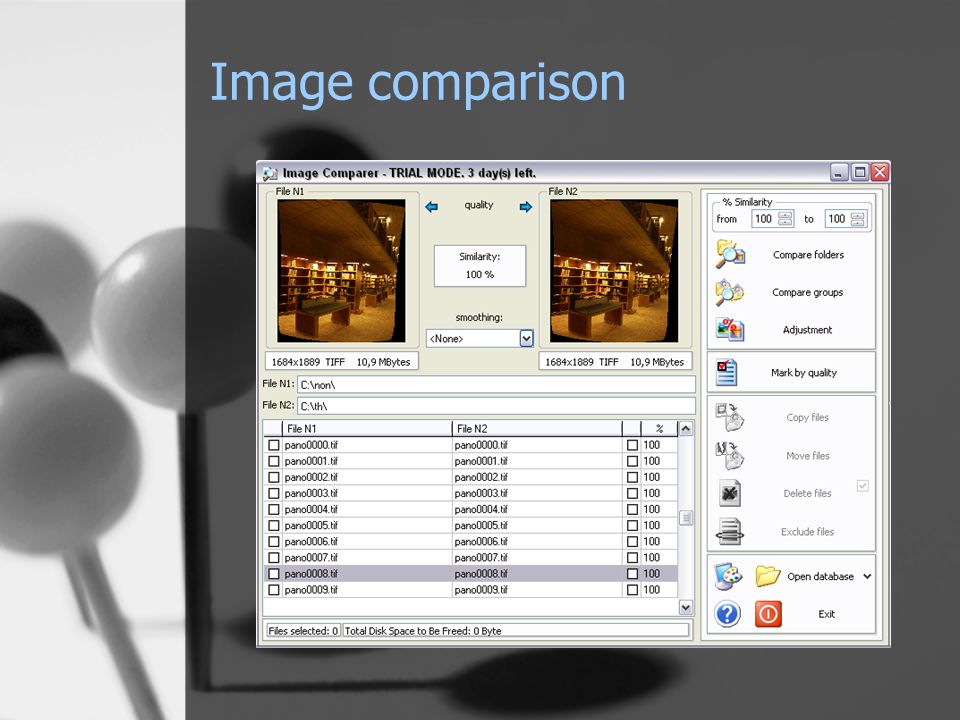960x720 pixels.
Task: Click the Compare folders button label
Action: pos(808,255)
